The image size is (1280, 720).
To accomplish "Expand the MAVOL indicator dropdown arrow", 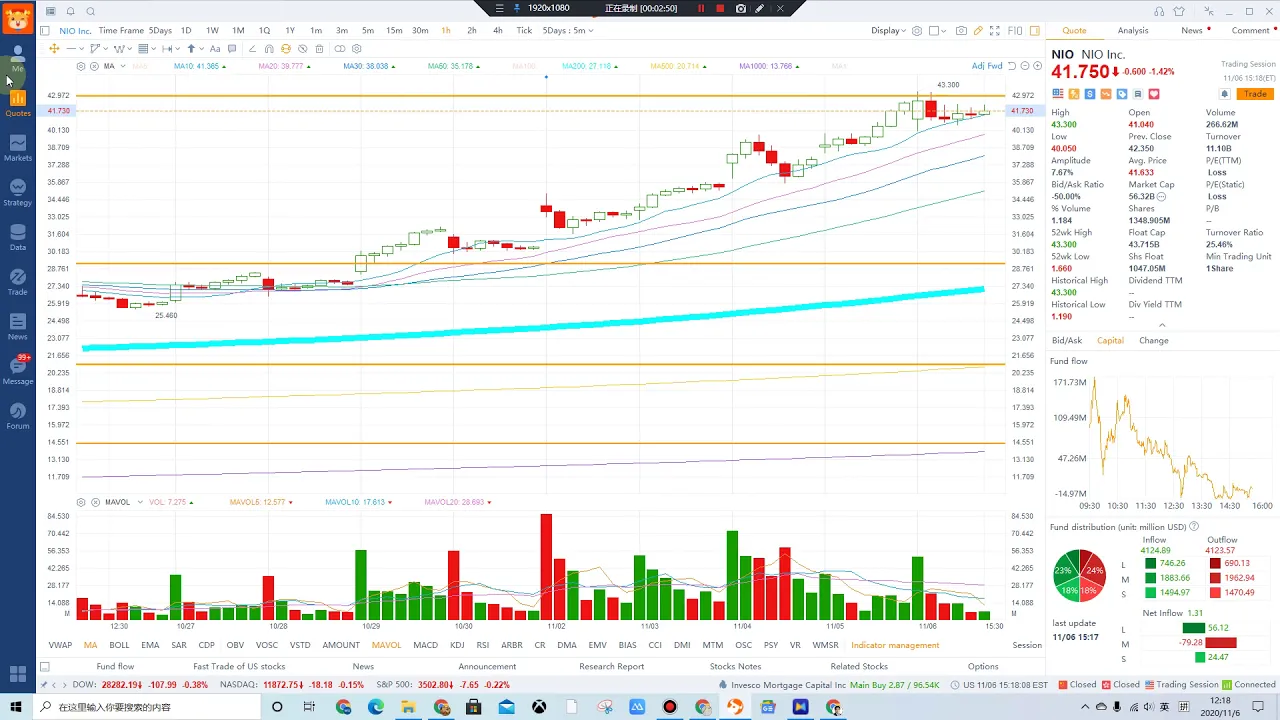I will click(x=140, y=502).
